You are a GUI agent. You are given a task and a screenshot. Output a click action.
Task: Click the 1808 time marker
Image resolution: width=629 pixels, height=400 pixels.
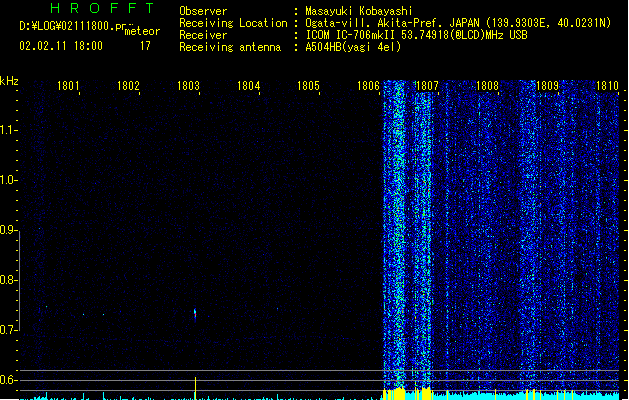click(x=487, y=86)
